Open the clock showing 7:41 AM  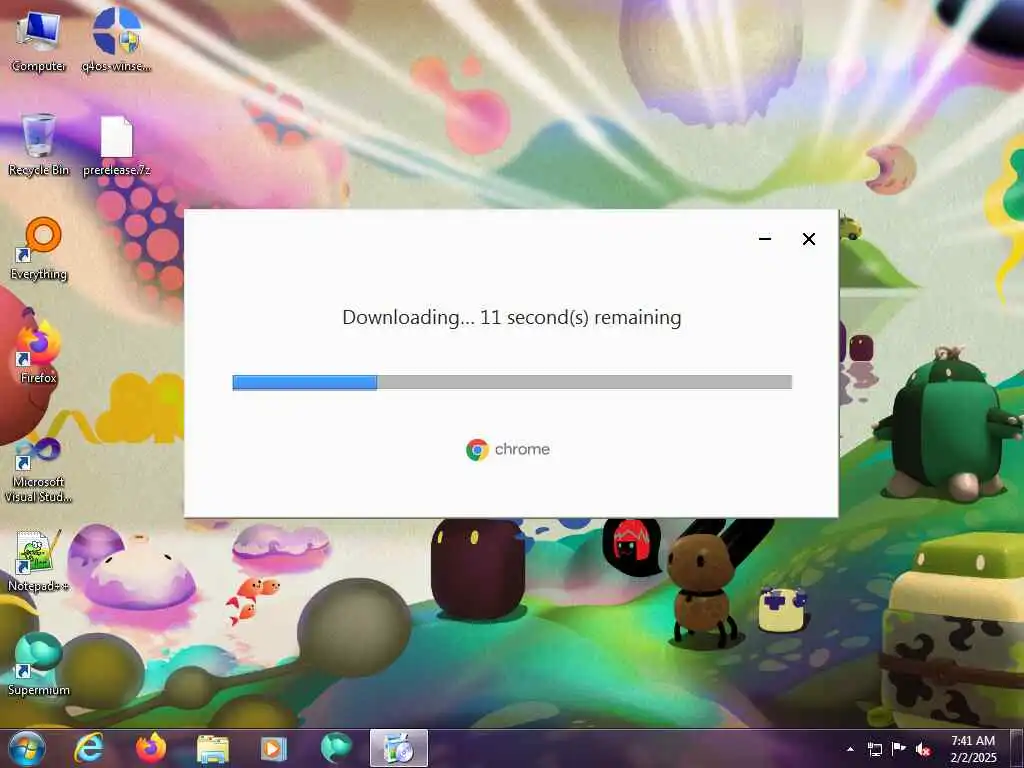pos(973,749)
